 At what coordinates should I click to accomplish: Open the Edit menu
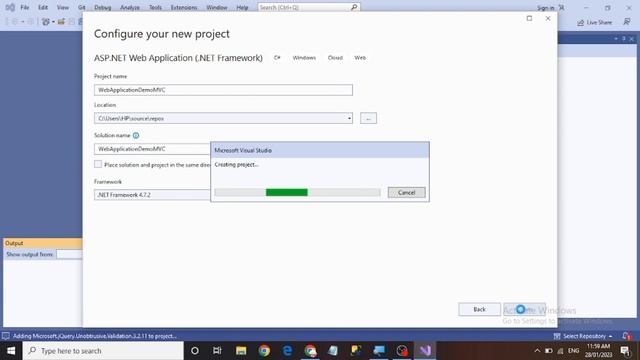click(43, 7)
